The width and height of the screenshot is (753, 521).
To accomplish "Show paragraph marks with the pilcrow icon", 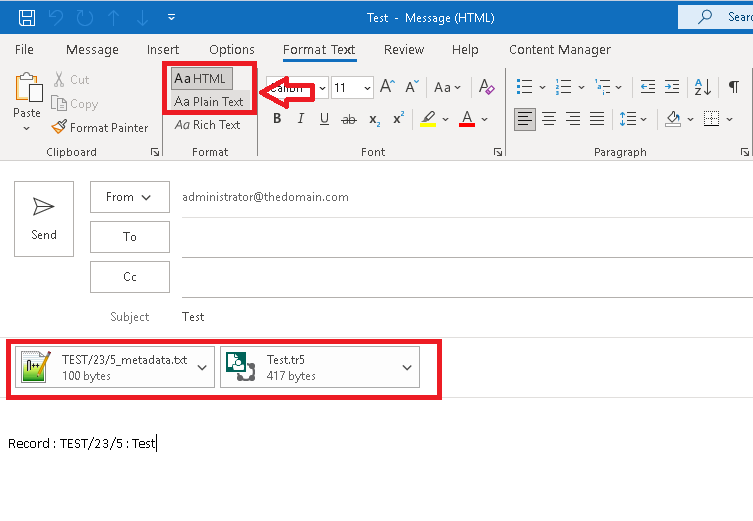I will [x=734, y=87].
